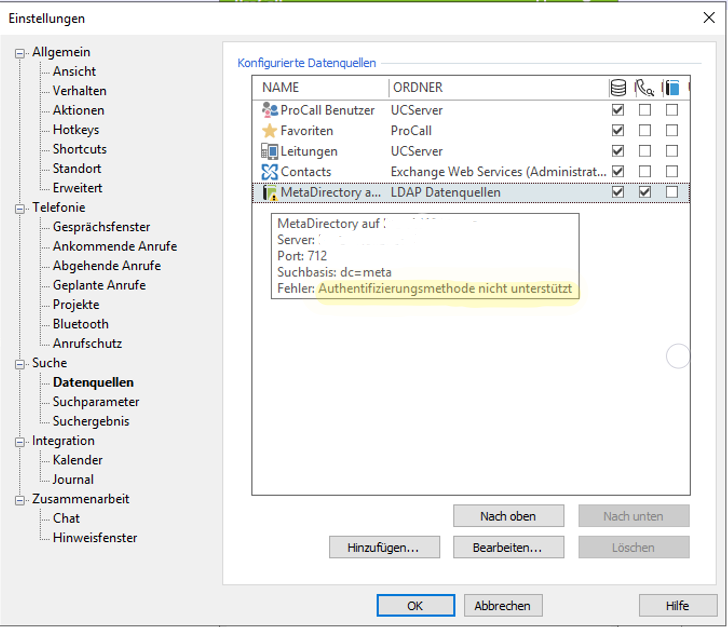Sort list by the NAME column header
The width and height of the screenshot is (728, 627).
click(x=320, y=88)
